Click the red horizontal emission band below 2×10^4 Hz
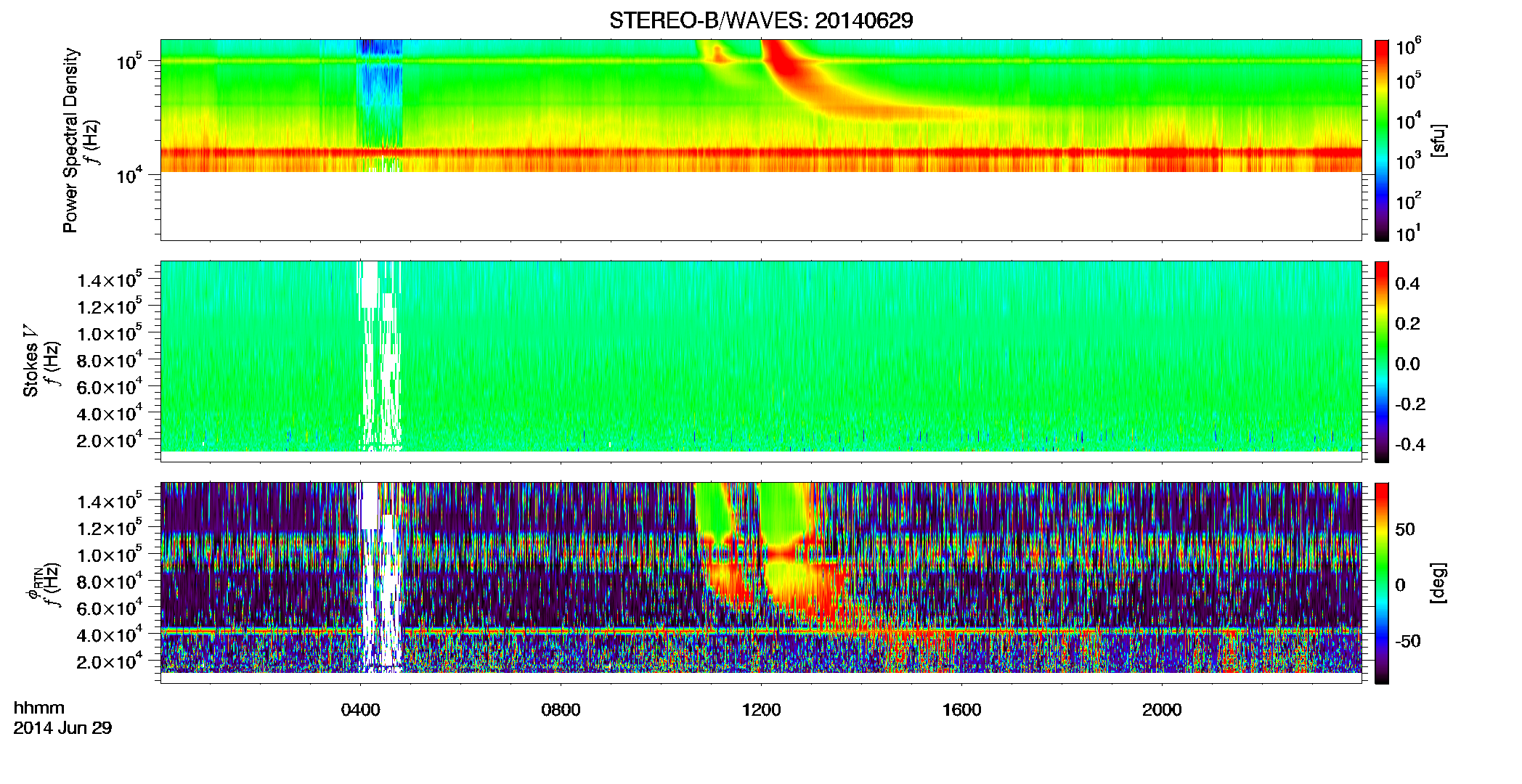This screenshot has width=1522, height=784. point(761,152)
